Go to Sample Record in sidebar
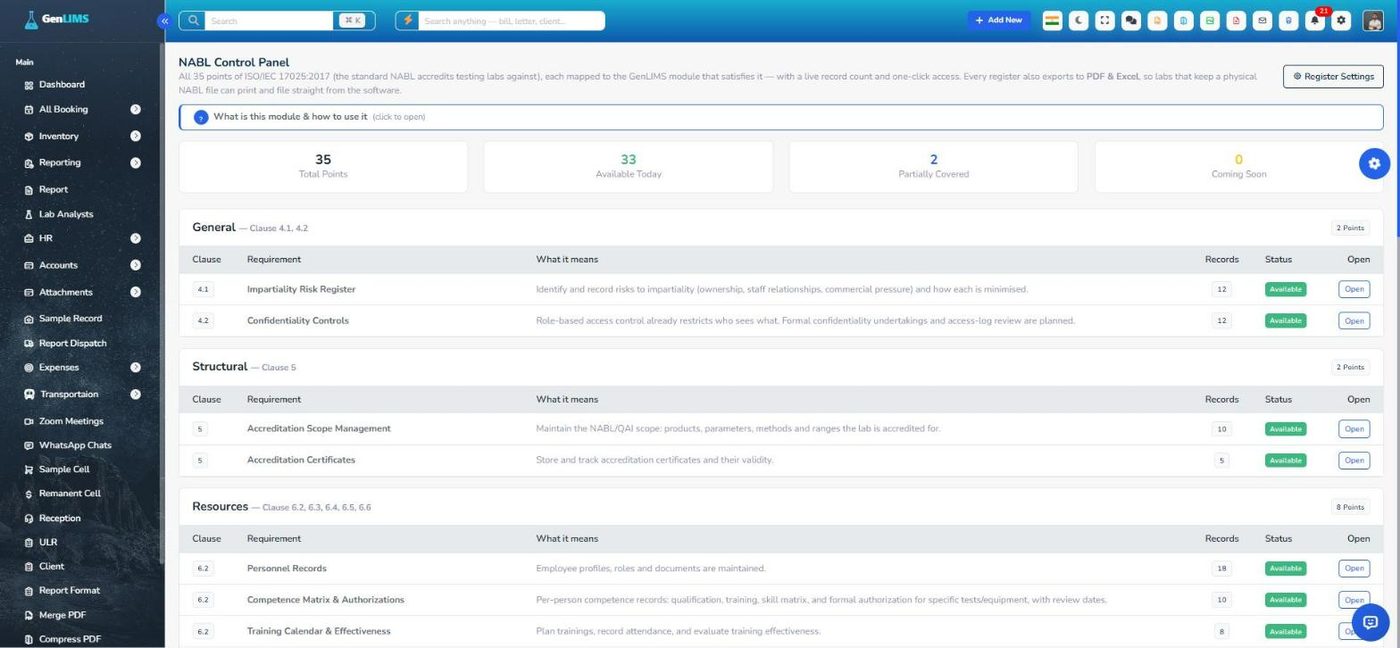This screenshot has height=648, width=1400. [70, 318]
